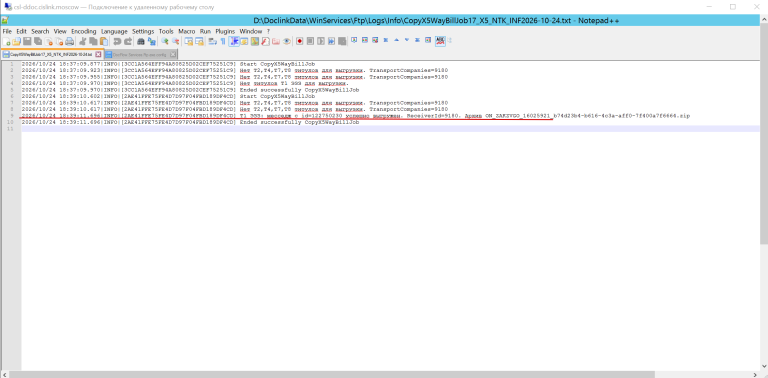Toggle the ABC spell check icon
This screenshot has width=768, height=378.
tap(440, 41)
